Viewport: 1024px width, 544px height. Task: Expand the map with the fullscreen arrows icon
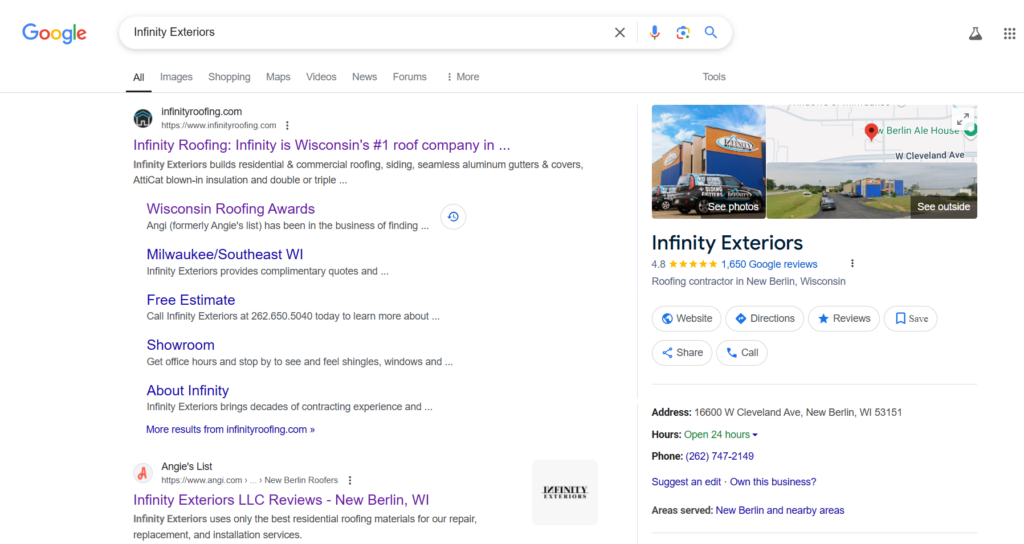963,119
